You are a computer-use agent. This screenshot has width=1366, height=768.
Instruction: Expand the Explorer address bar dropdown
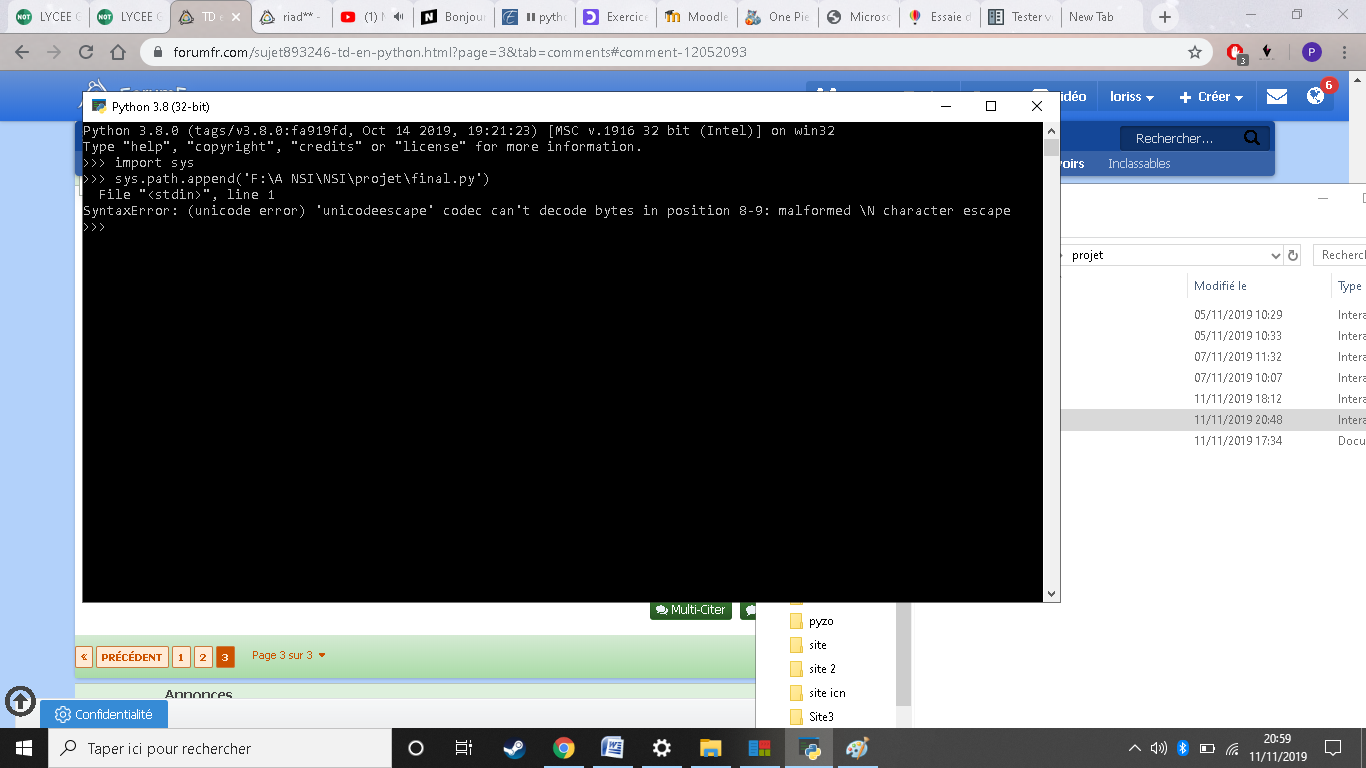coord(1275,255)
